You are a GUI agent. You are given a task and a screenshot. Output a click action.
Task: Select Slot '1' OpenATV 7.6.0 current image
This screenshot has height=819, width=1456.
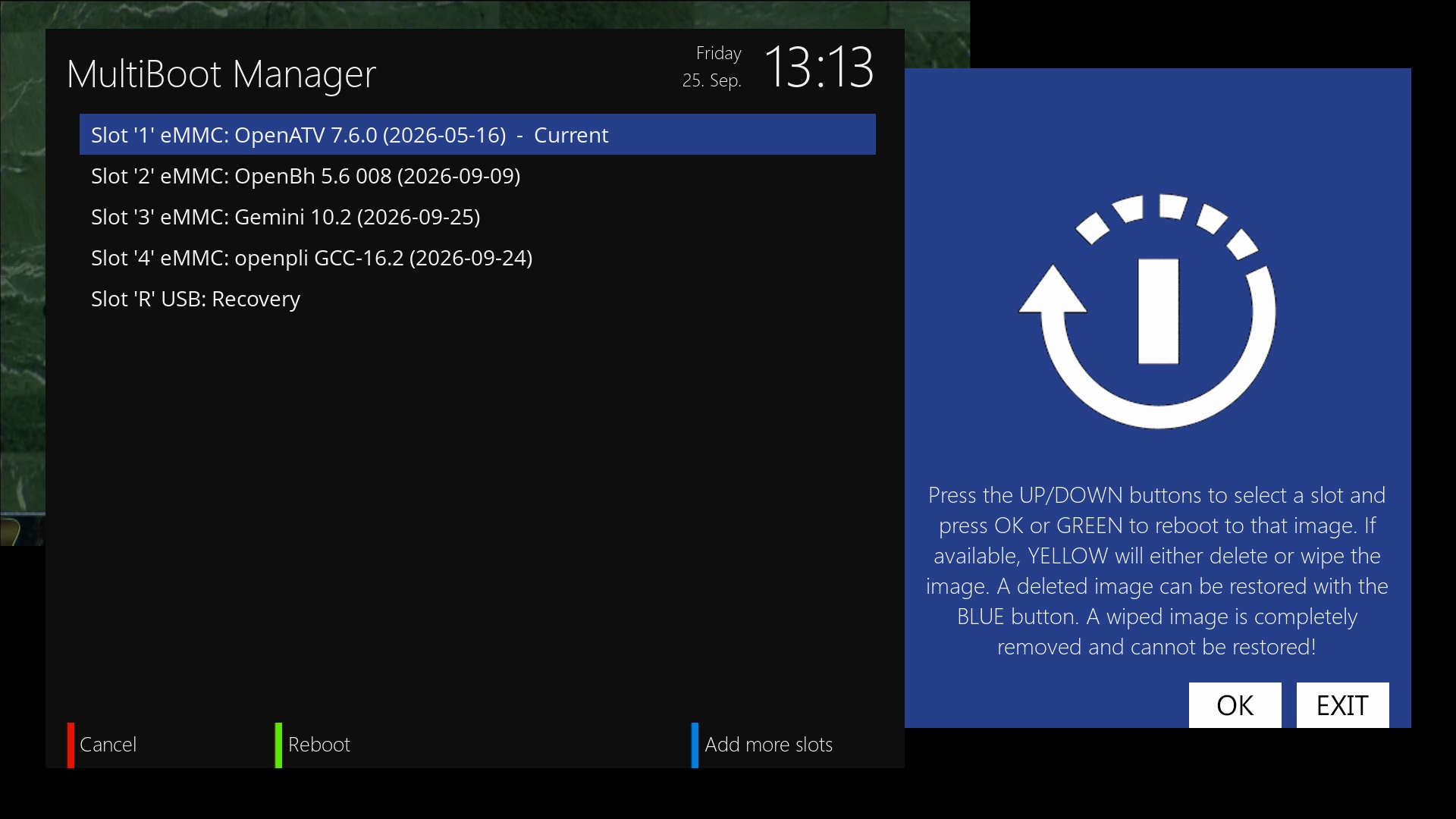tap(478, 134)
